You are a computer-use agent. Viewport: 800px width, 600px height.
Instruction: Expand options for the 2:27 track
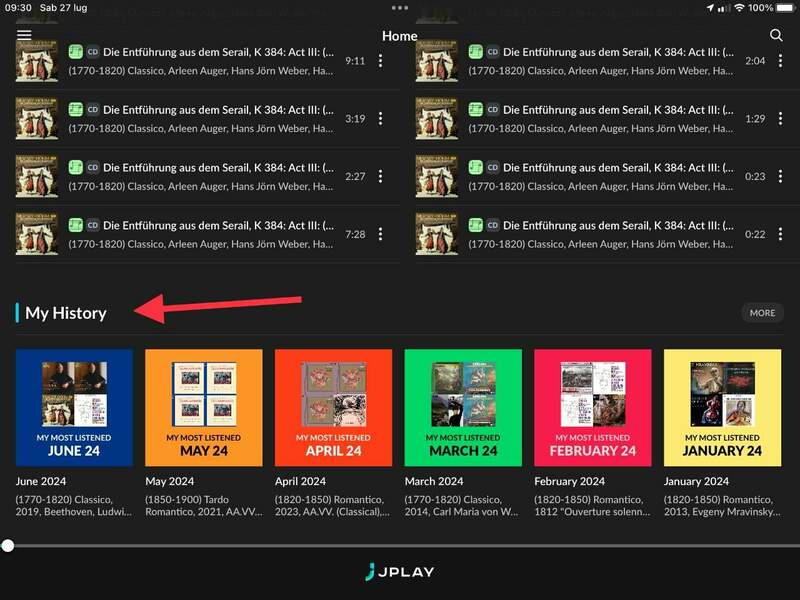[x=380, y=177]
